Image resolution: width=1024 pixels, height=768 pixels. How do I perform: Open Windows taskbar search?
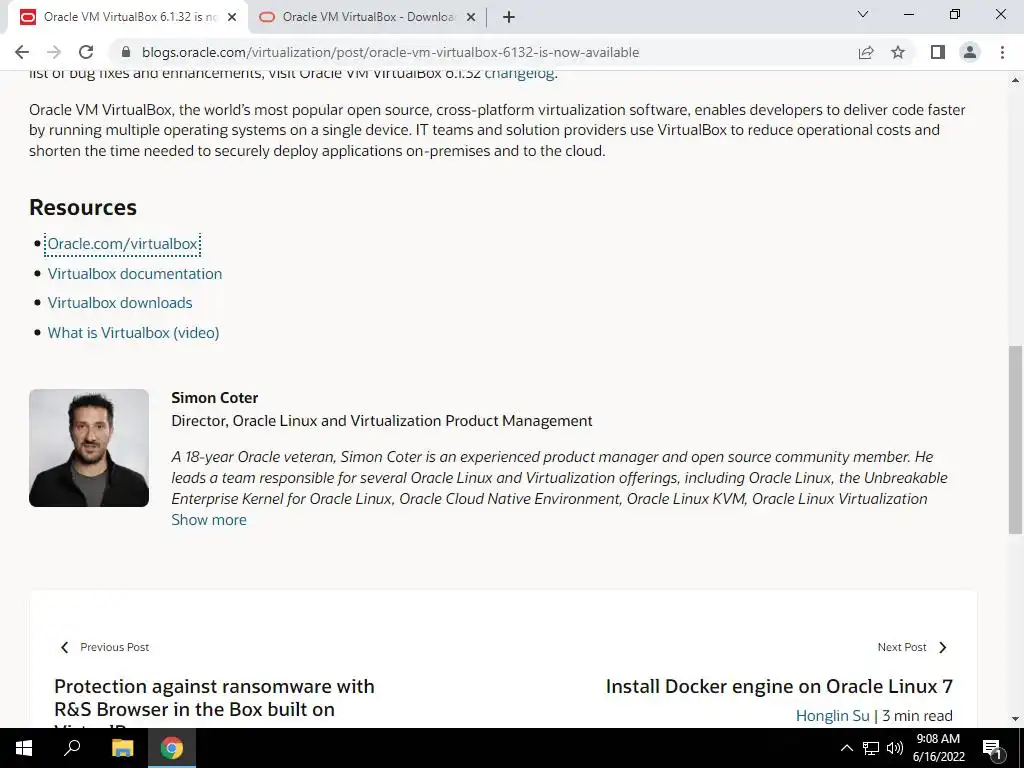(72, 748)
